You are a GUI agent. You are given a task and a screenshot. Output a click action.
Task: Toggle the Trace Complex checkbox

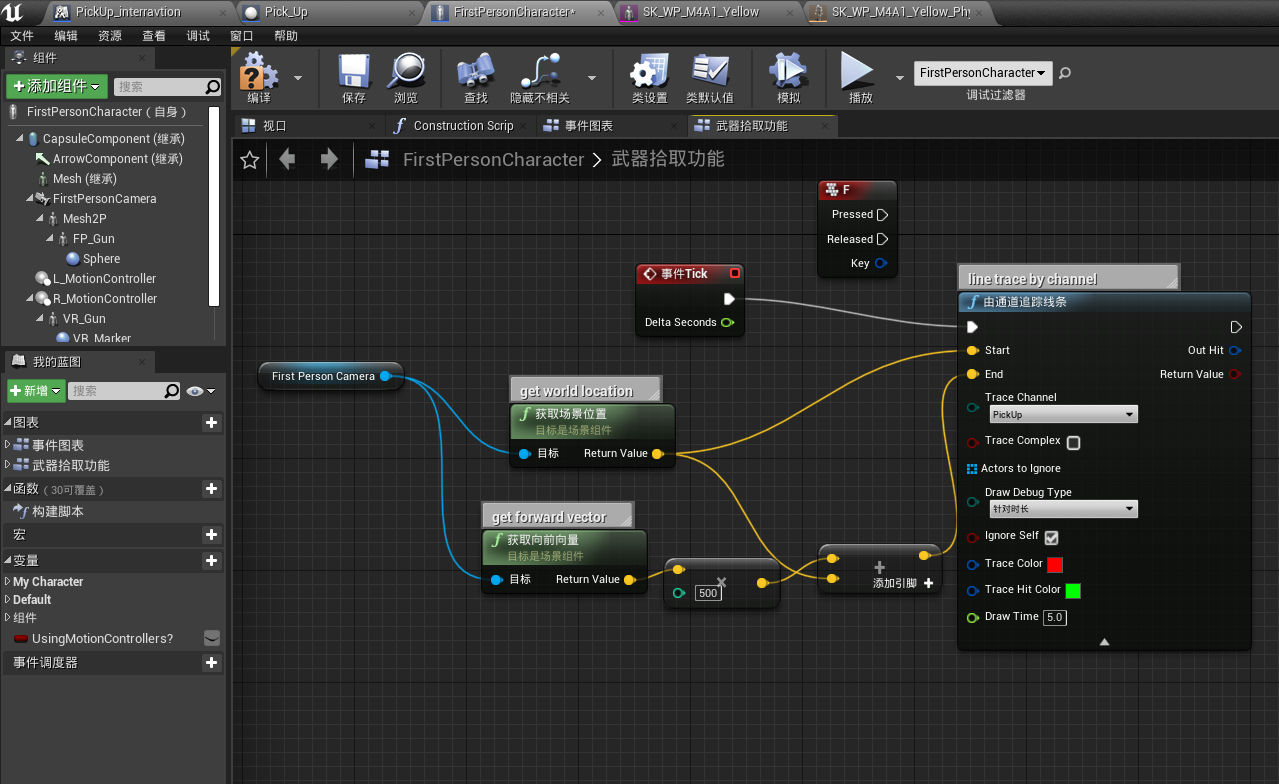(1073, 442)
